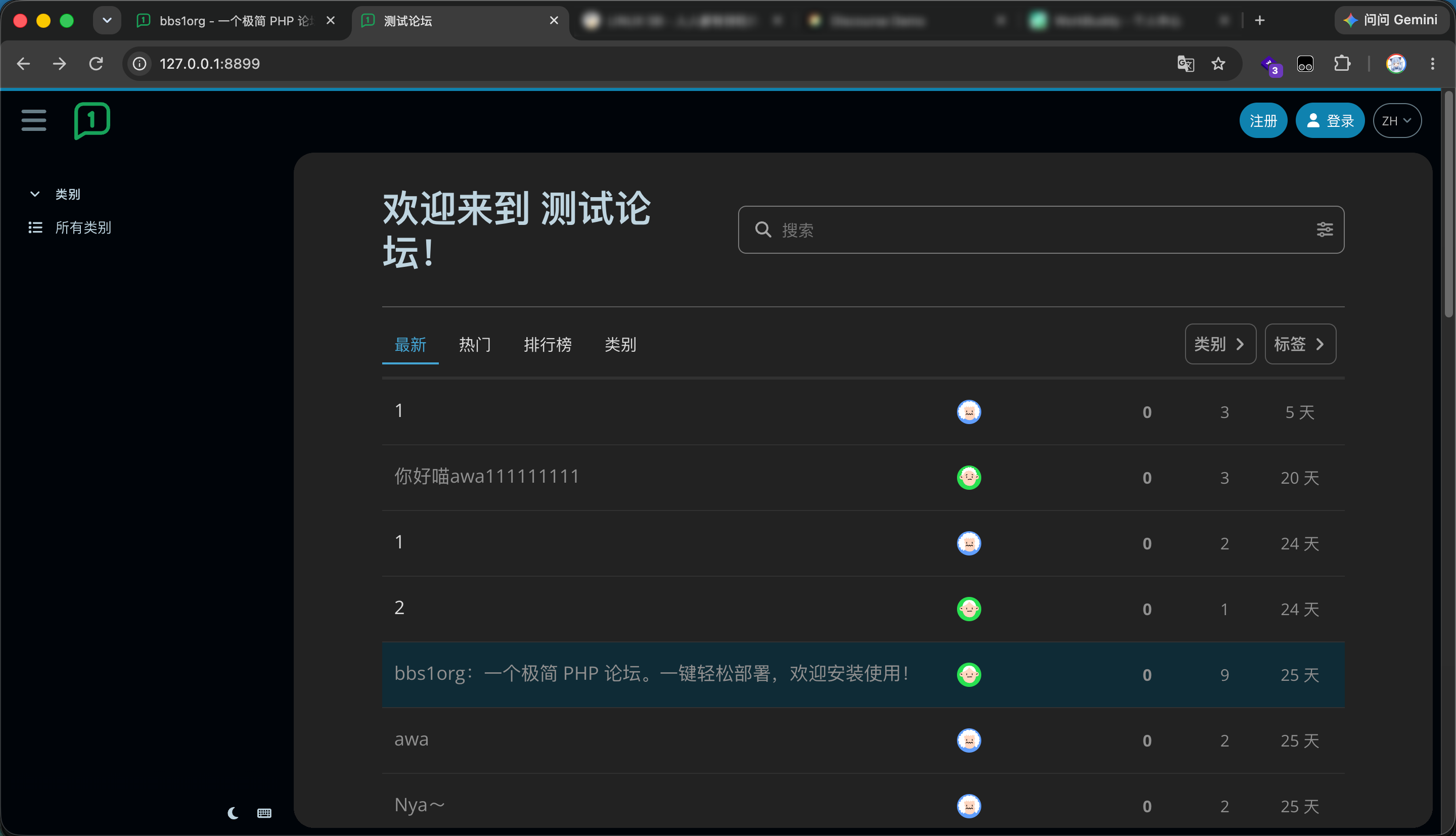Click avatar on the '你好喵awa111111111' row

[x=969, y=477]
